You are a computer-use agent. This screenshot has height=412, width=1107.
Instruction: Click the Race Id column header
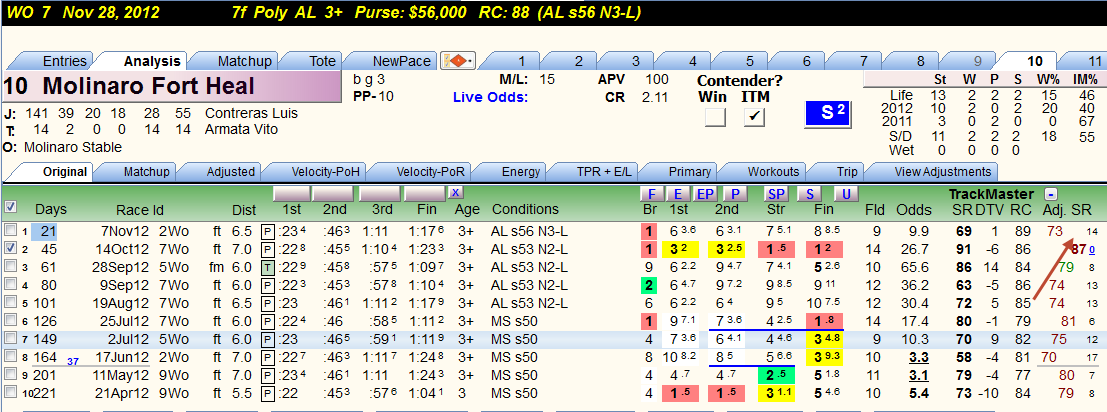tap(140, 210)
